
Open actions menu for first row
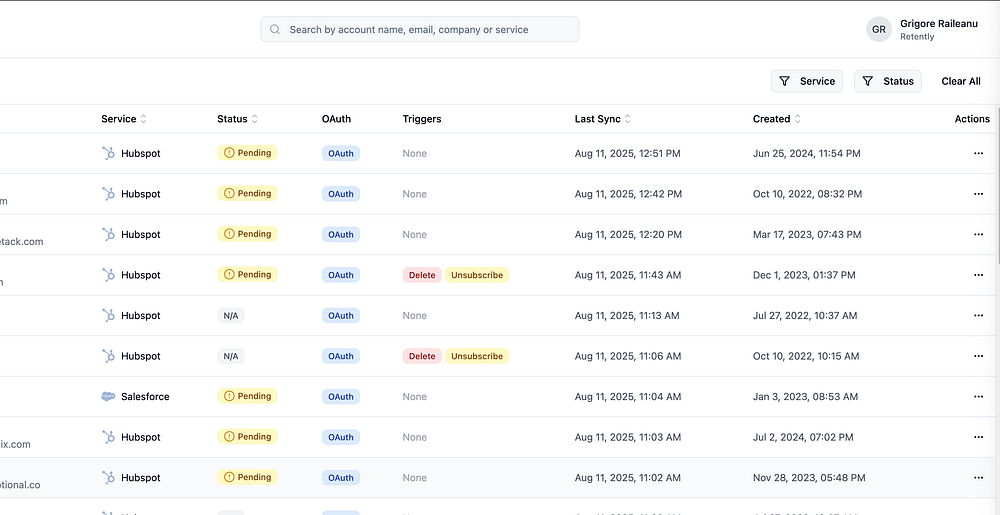(x=978, y=154)
